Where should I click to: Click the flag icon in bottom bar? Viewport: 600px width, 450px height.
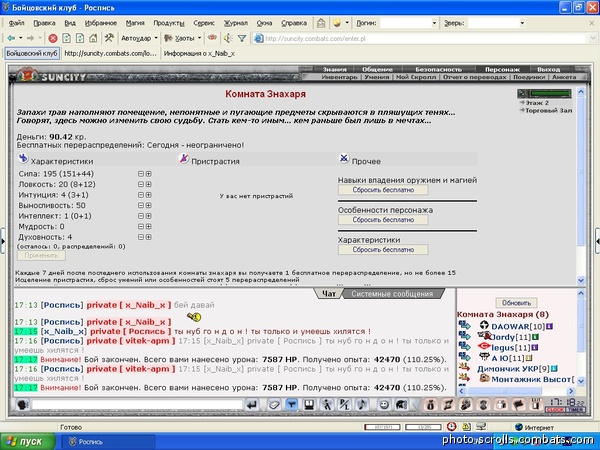[518, 404]
